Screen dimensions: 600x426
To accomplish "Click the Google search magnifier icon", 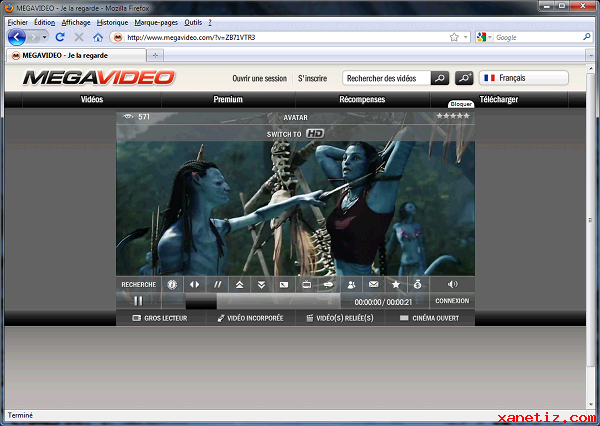I will click(x=587, y=37).
